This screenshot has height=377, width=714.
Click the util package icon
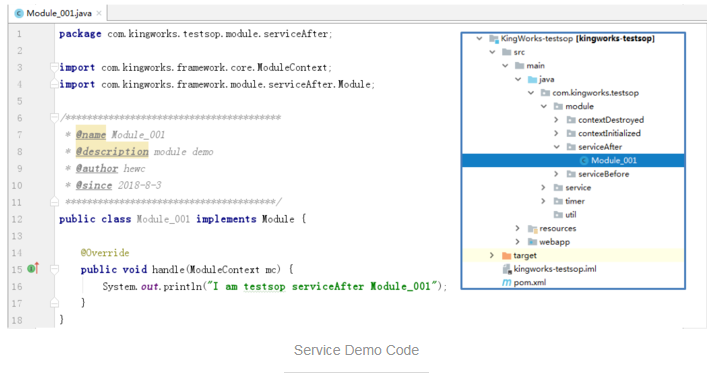(x=558, y=214)
